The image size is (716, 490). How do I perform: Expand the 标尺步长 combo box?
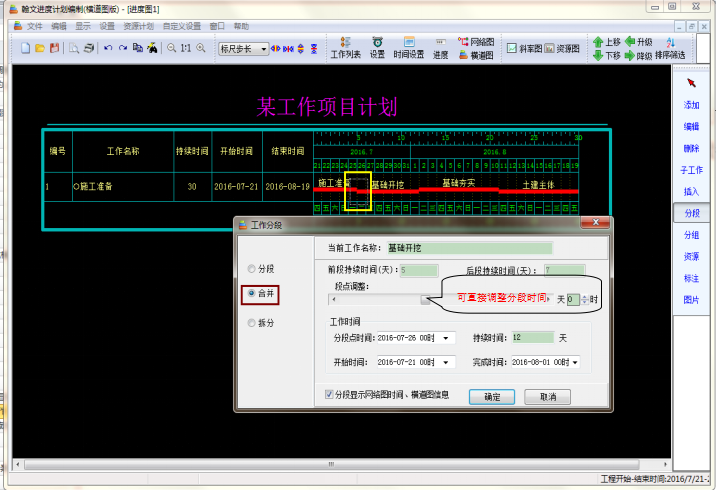(264, 48)
